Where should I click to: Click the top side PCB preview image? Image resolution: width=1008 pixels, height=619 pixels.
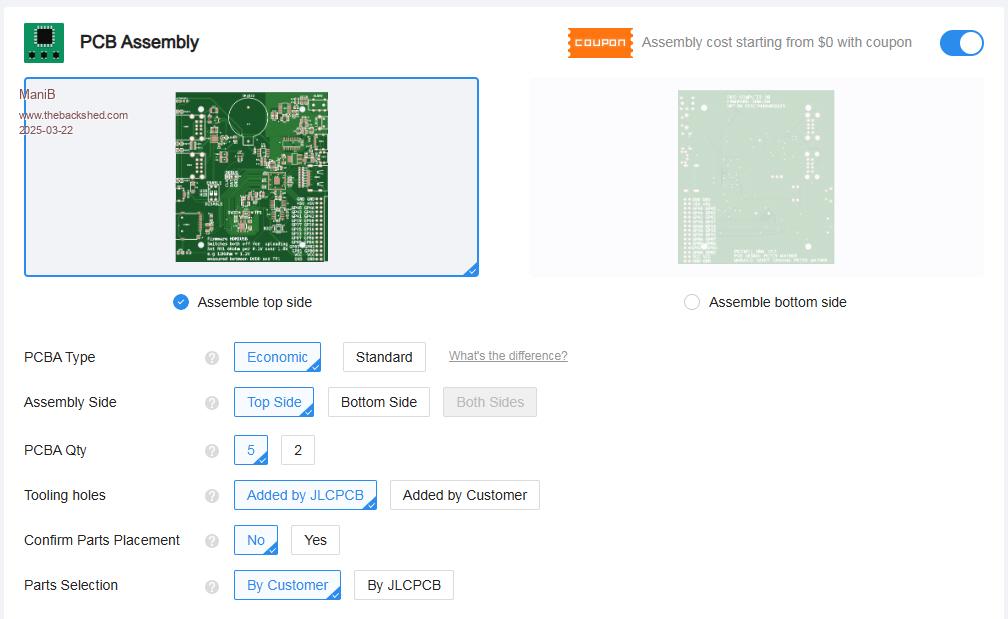[x=252, y=177]
